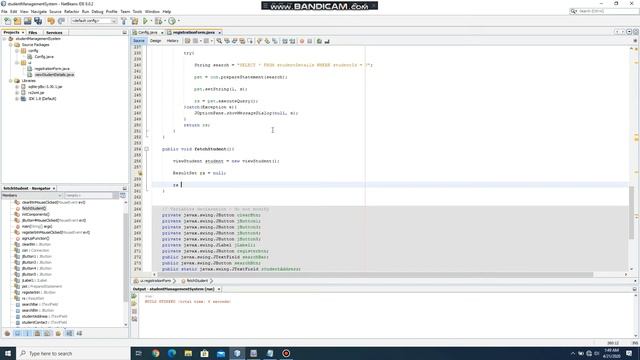
Task: Click the Undo toolbar icon
Action: click(51, 21)
